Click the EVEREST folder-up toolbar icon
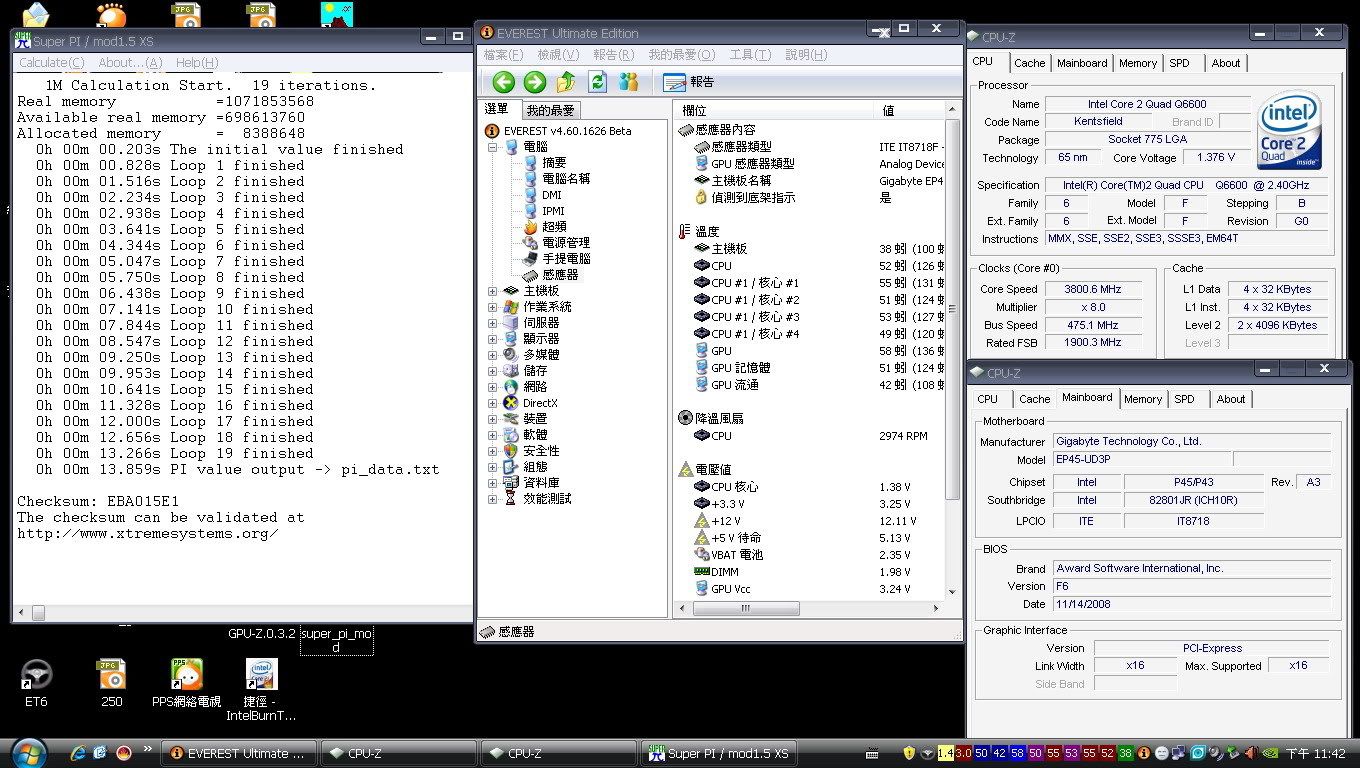Image resolution: width=1360 pixels, height=768 pixels. (x=566, y=82)
